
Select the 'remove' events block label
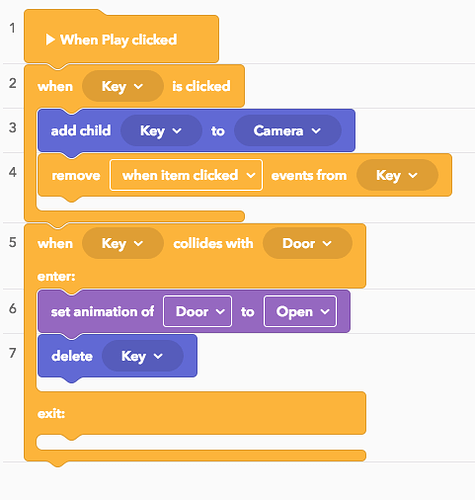[76, 176]
